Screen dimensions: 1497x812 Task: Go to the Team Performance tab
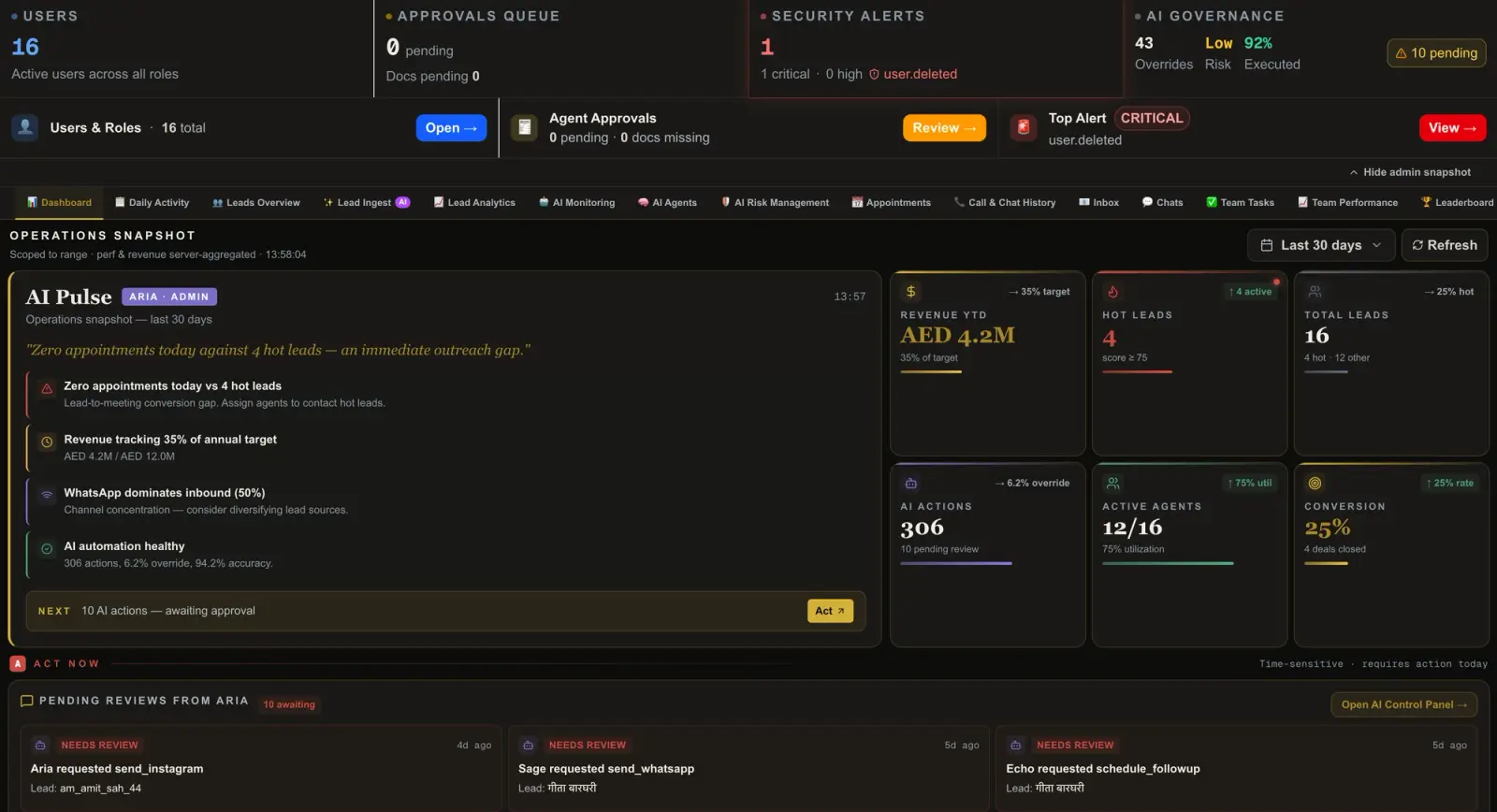1347,202
